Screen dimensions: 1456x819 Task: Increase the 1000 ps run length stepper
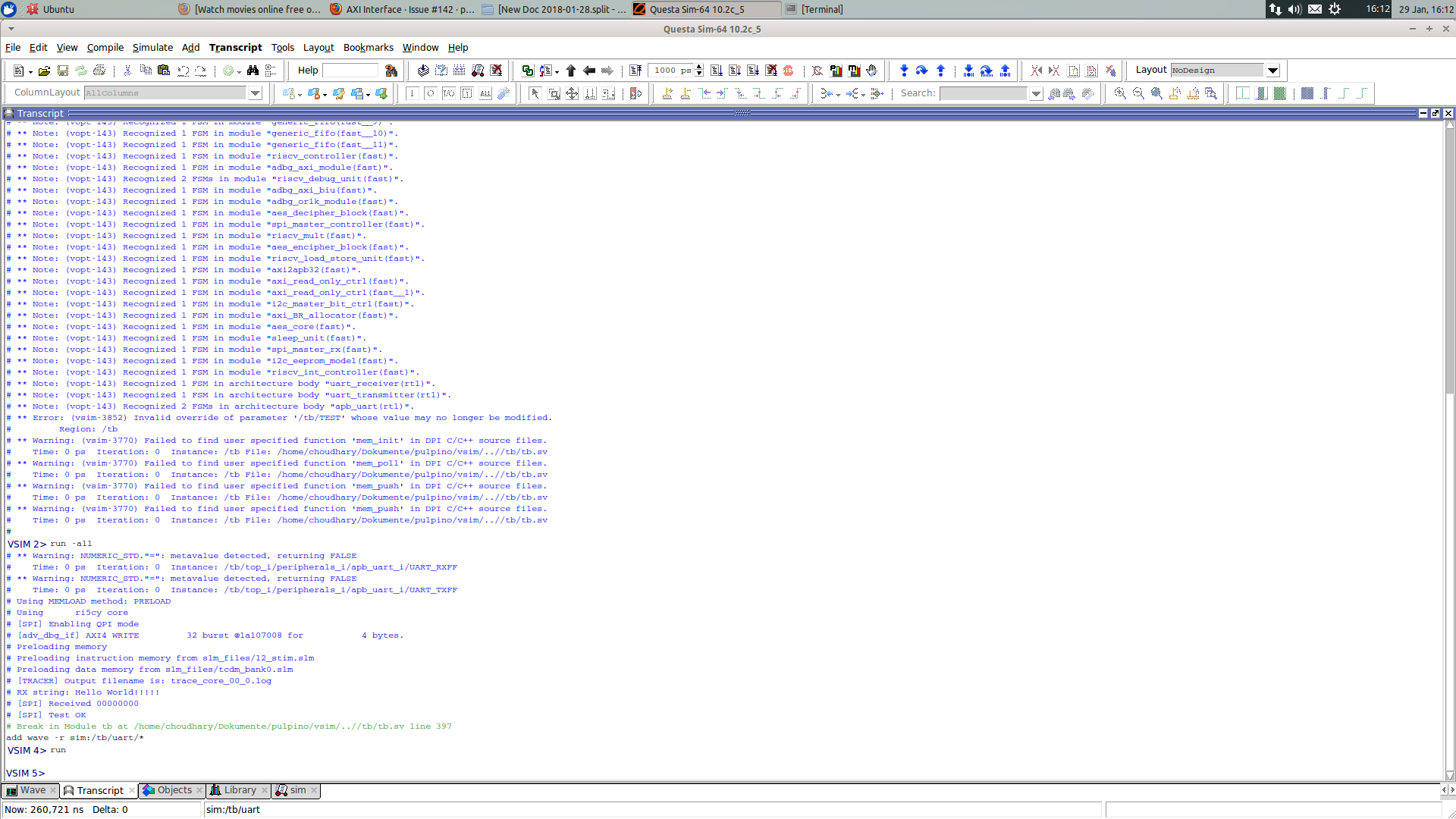coord(698,67)
